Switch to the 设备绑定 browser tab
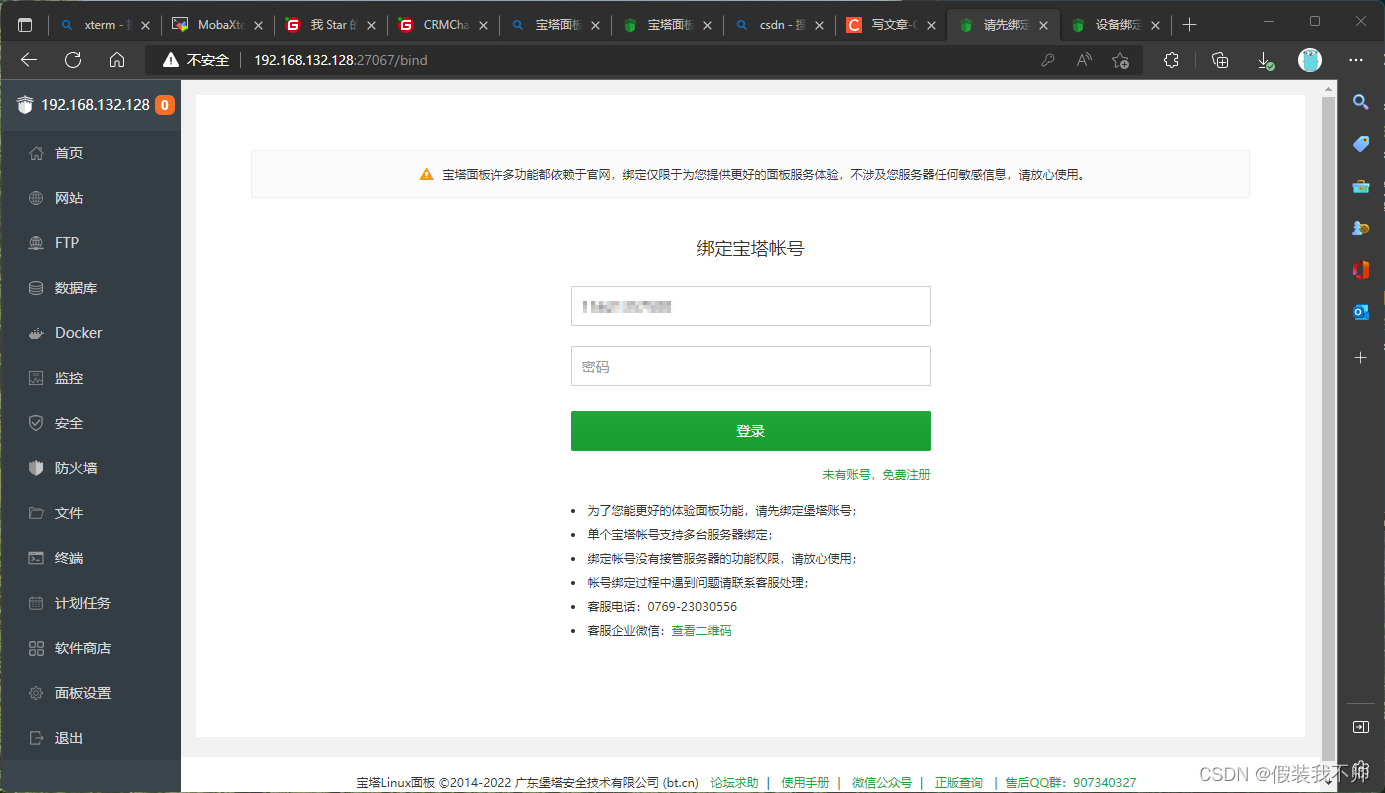Image resolution: width=1385 pixels, height=793 pixels. [1116, 25]
